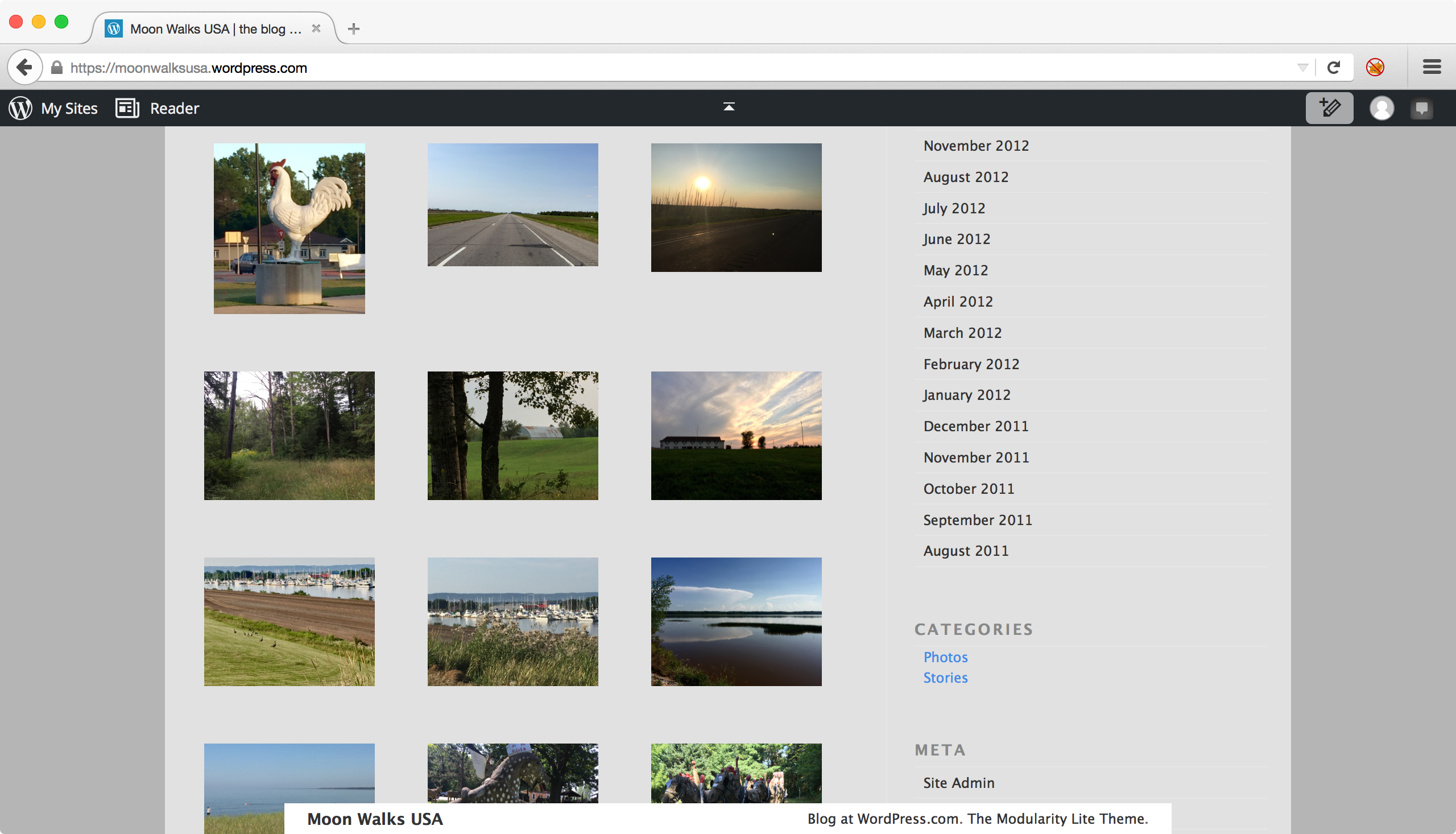Open the browser hamburger menu
The height and width of the screenshot is (834, 1456).
pos(1432,68)
